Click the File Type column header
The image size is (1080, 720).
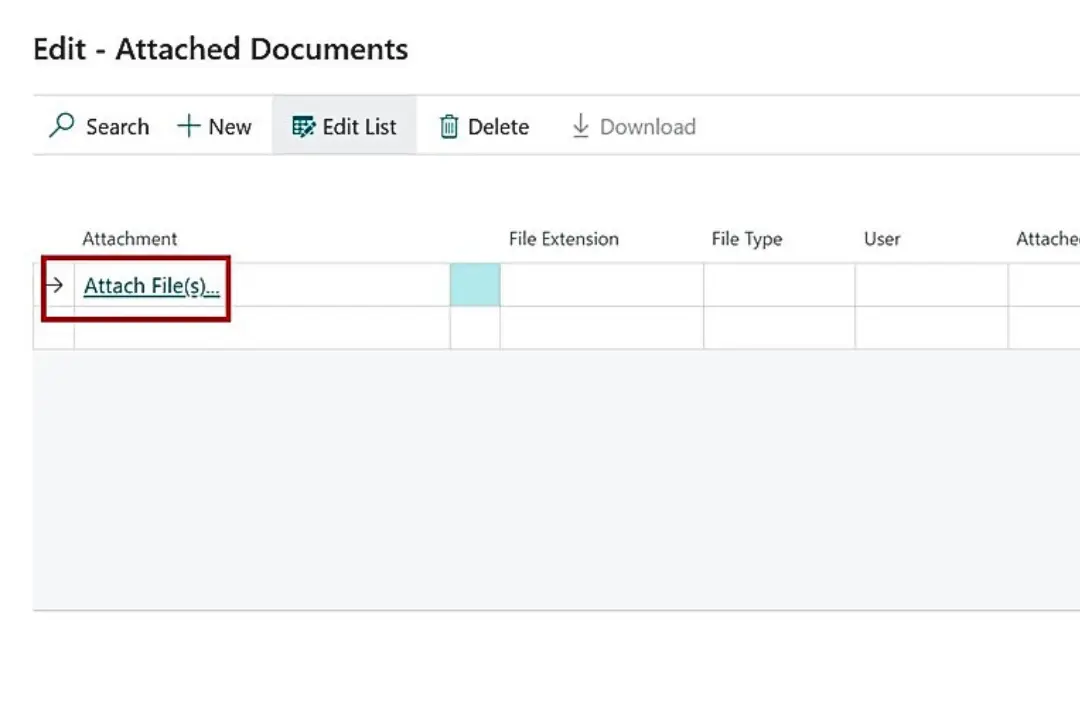click(747, 238)
